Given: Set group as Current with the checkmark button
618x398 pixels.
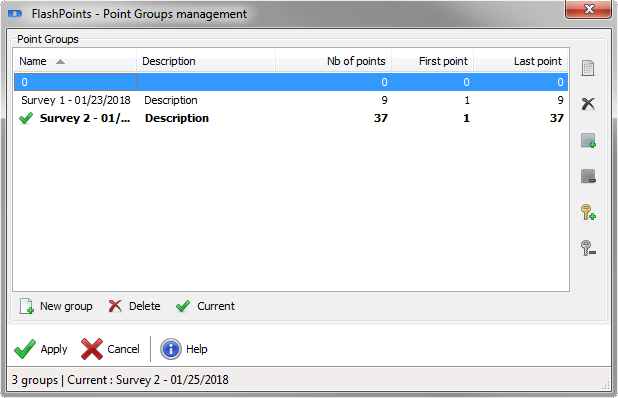Looking at the screenshot, I should 205,306.
